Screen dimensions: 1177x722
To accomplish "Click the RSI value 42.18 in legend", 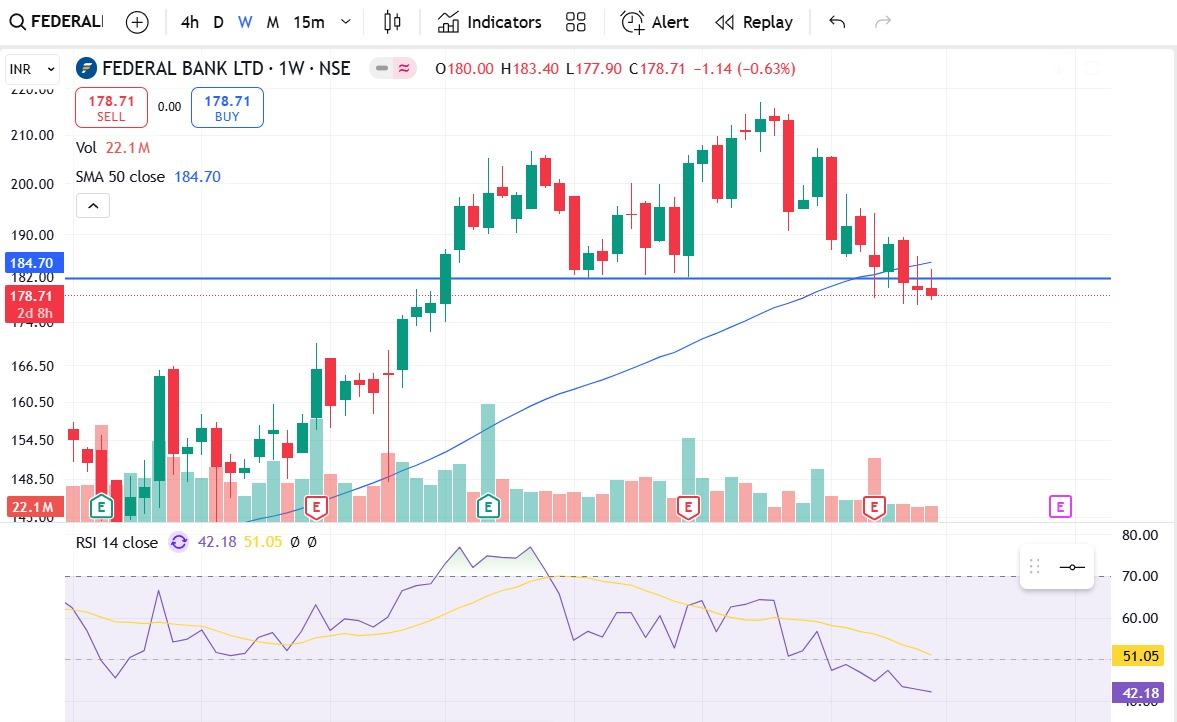I will (217, 542).
